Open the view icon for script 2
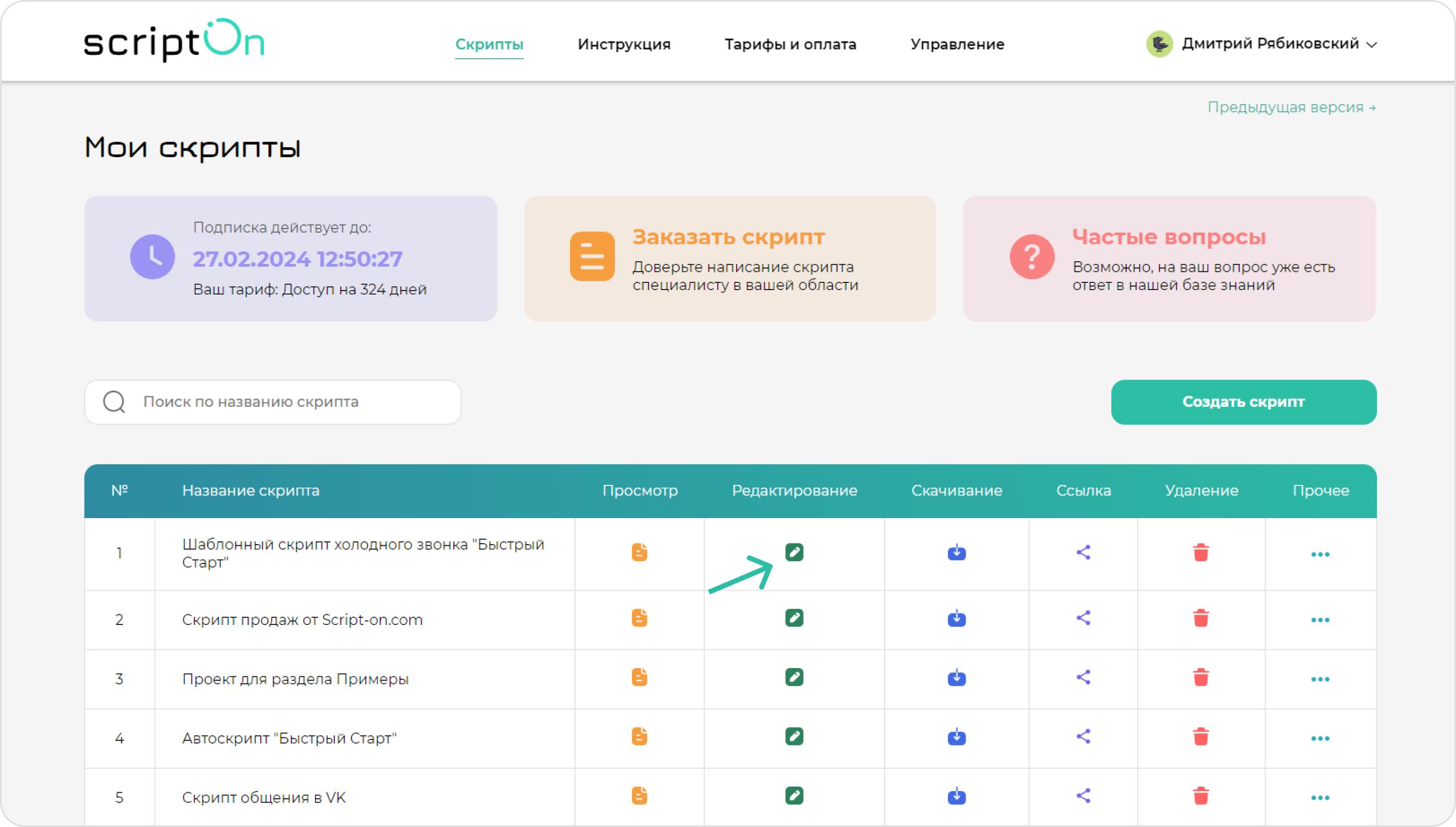 pyautogui.click(x=639, y=618)
